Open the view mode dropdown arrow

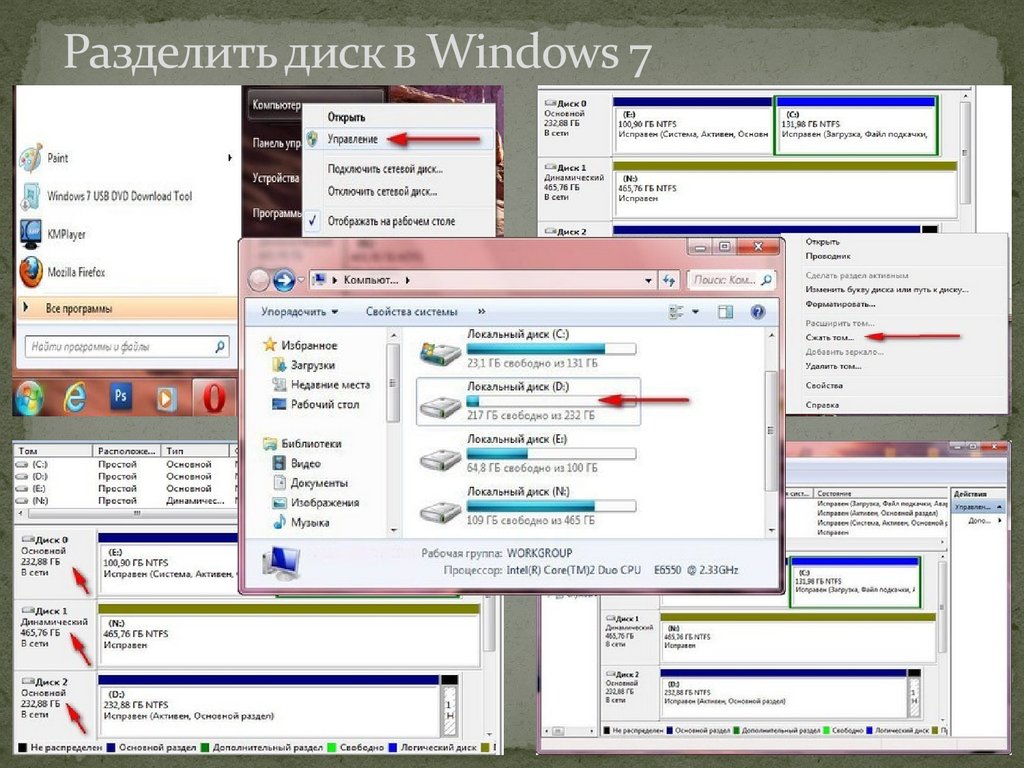tap(696, 312)
